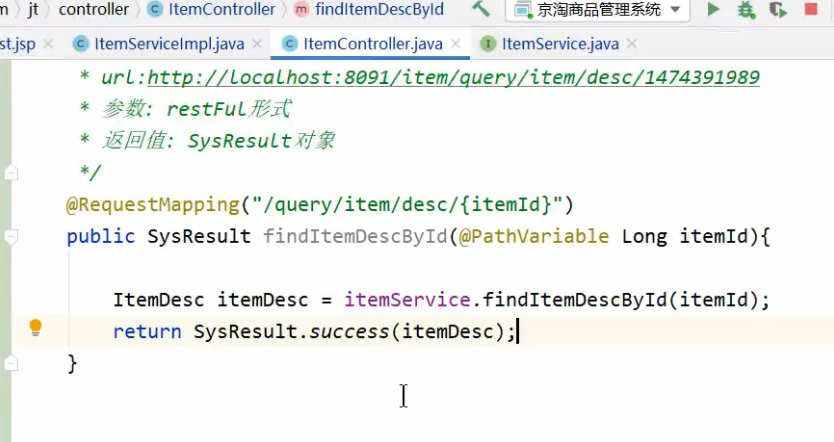Click the Build project hammer icon
This screenshot has height=442, width=834.
(481, 9)
